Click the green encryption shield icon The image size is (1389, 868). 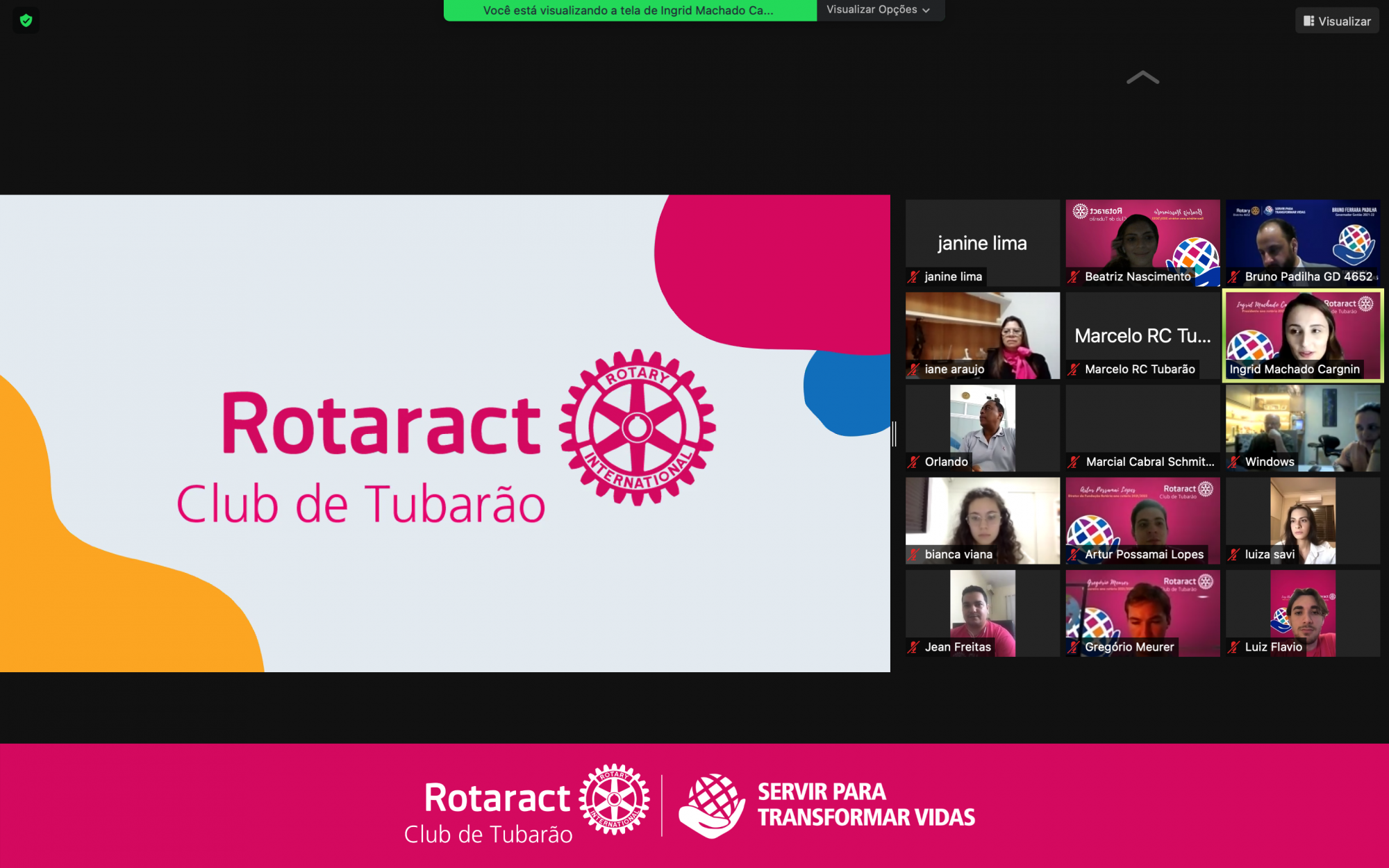click(26, 20)
